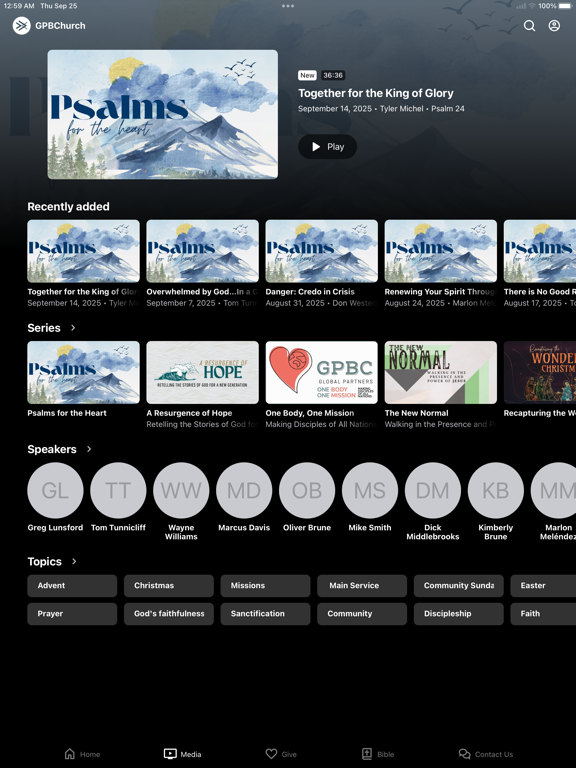Screen dimensions: 576x768
Task: Expand the Series section chevron
Action: 73,327
